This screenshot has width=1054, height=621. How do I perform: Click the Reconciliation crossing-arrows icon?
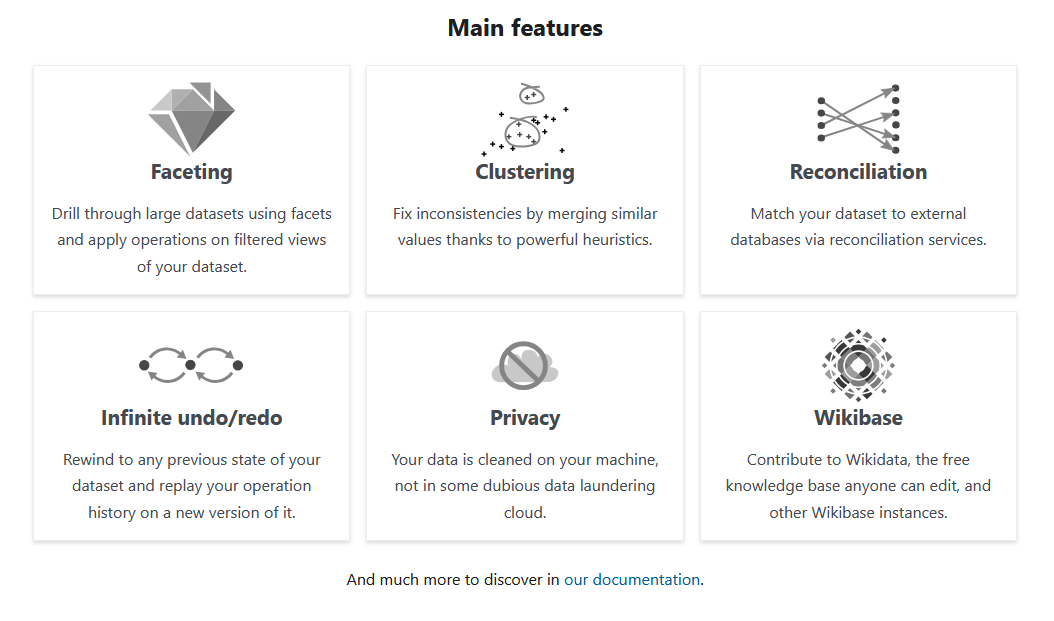click(858, 119)
